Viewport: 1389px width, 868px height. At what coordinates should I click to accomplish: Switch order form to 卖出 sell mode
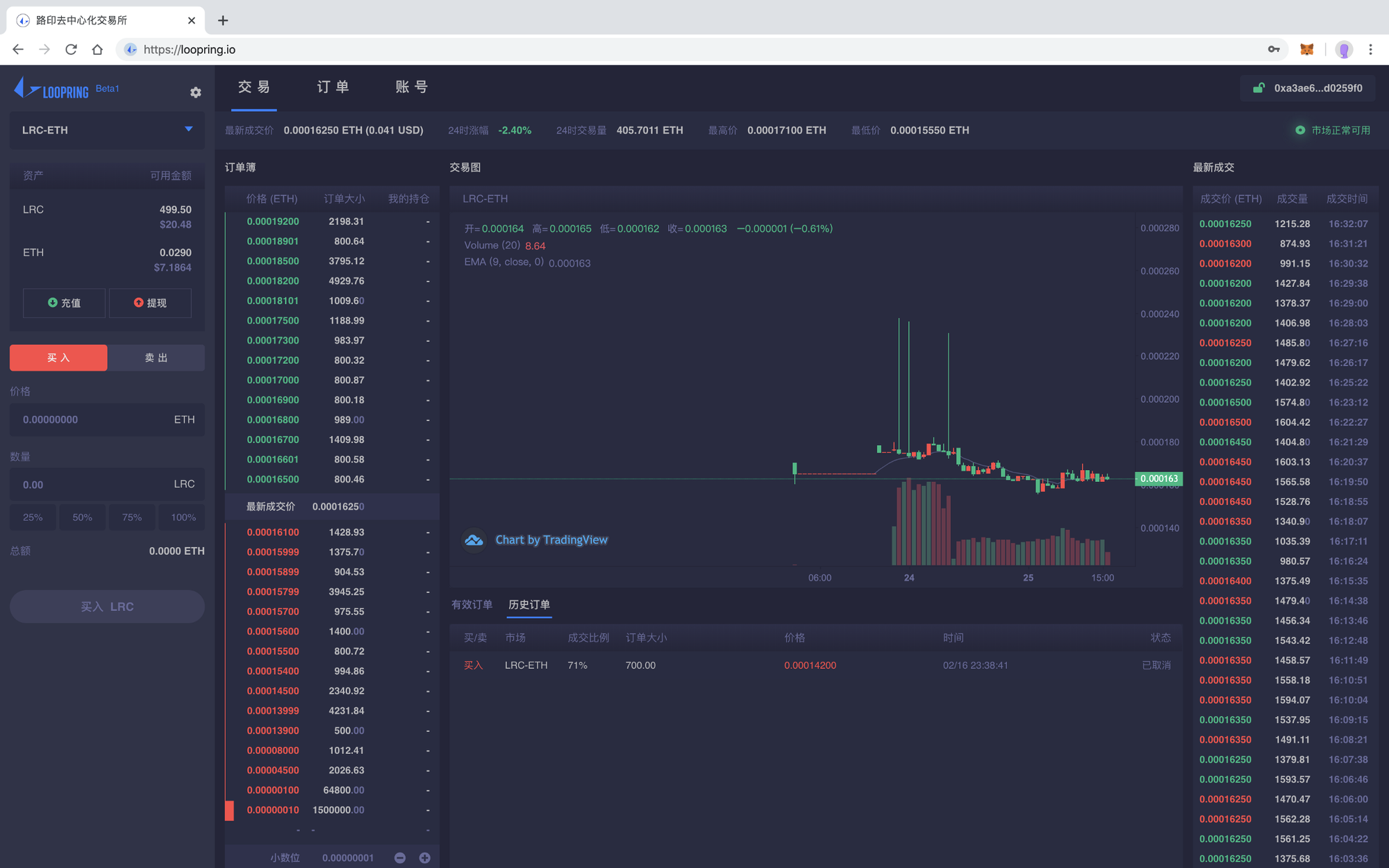(x=156, y=358)
